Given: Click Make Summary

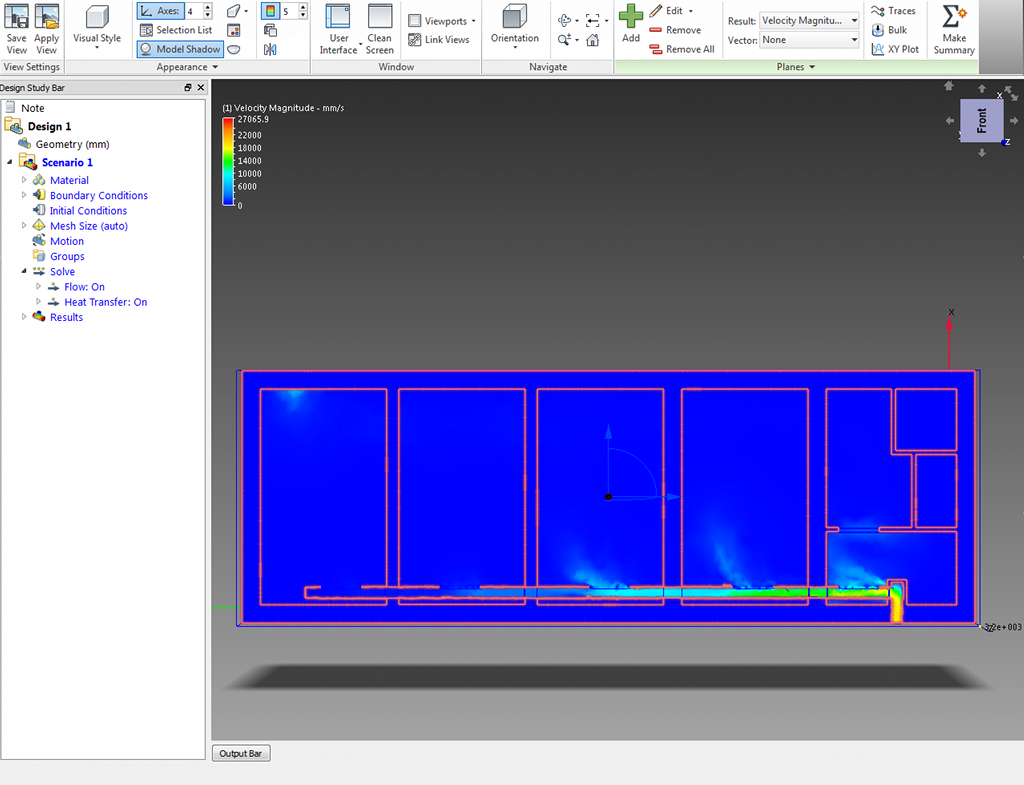Looking at the screenshot, I should coord(954,29).
